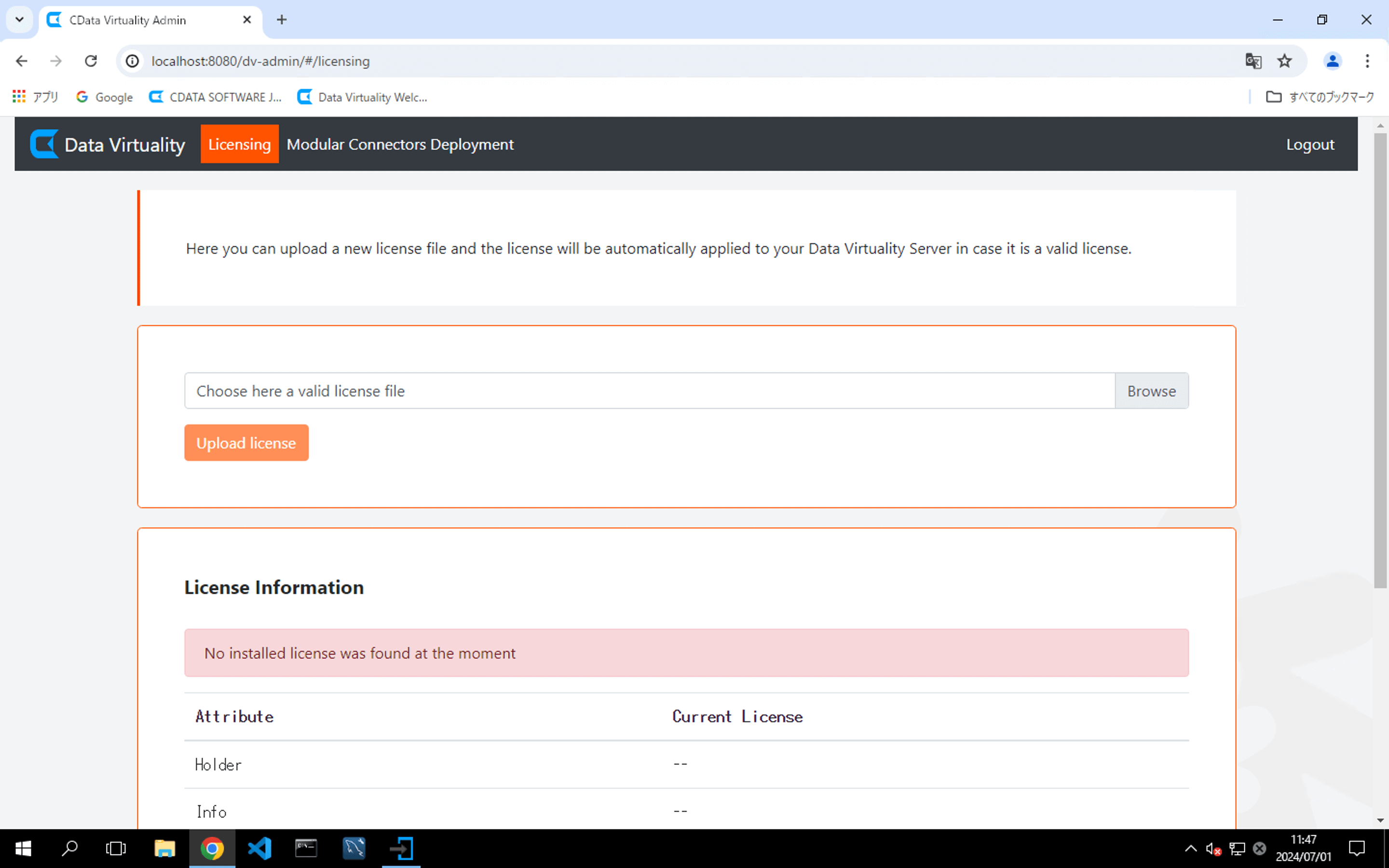Switch to Modular Connectors Deployment tab
The width and height of the screenshot is (1389, 868).
pyautogui.click(x=400, y=144)
